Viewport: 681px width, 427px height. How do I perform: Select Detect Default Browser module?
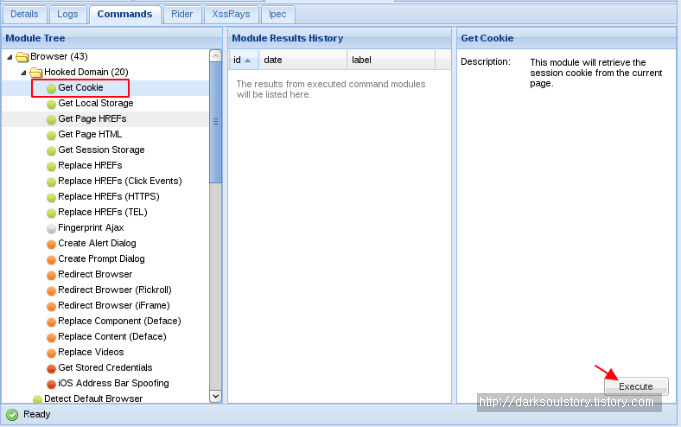93,399
